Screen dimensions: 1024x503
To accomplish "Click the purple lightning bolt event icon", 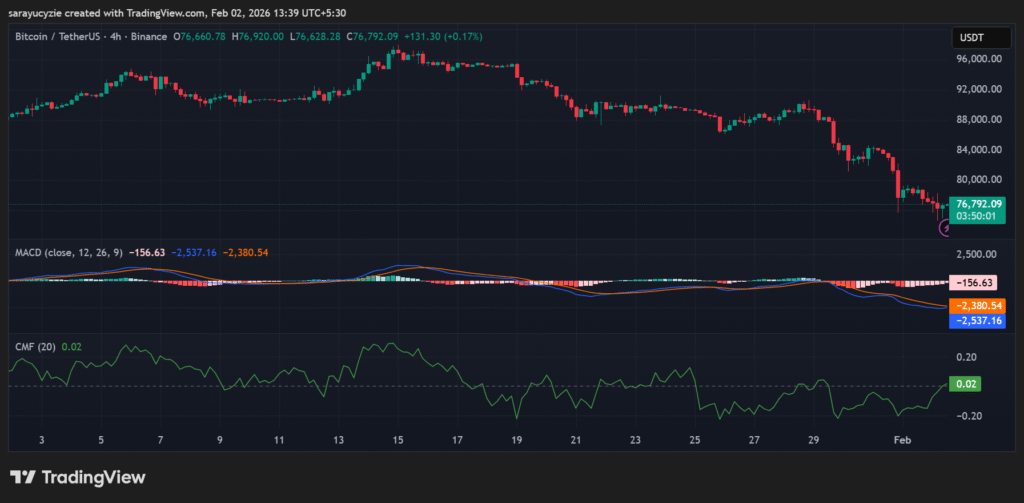I will pyautogui.click(x=946, y=229).
